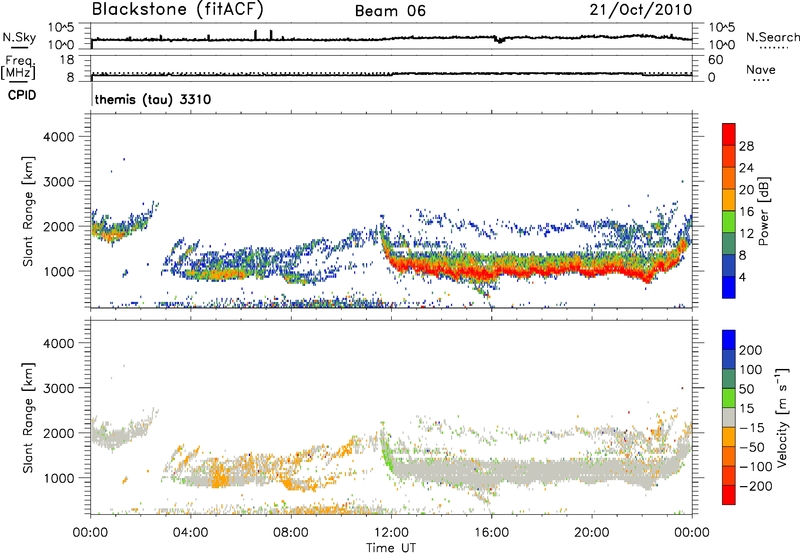Click the "CPID" label

(22, 95)
